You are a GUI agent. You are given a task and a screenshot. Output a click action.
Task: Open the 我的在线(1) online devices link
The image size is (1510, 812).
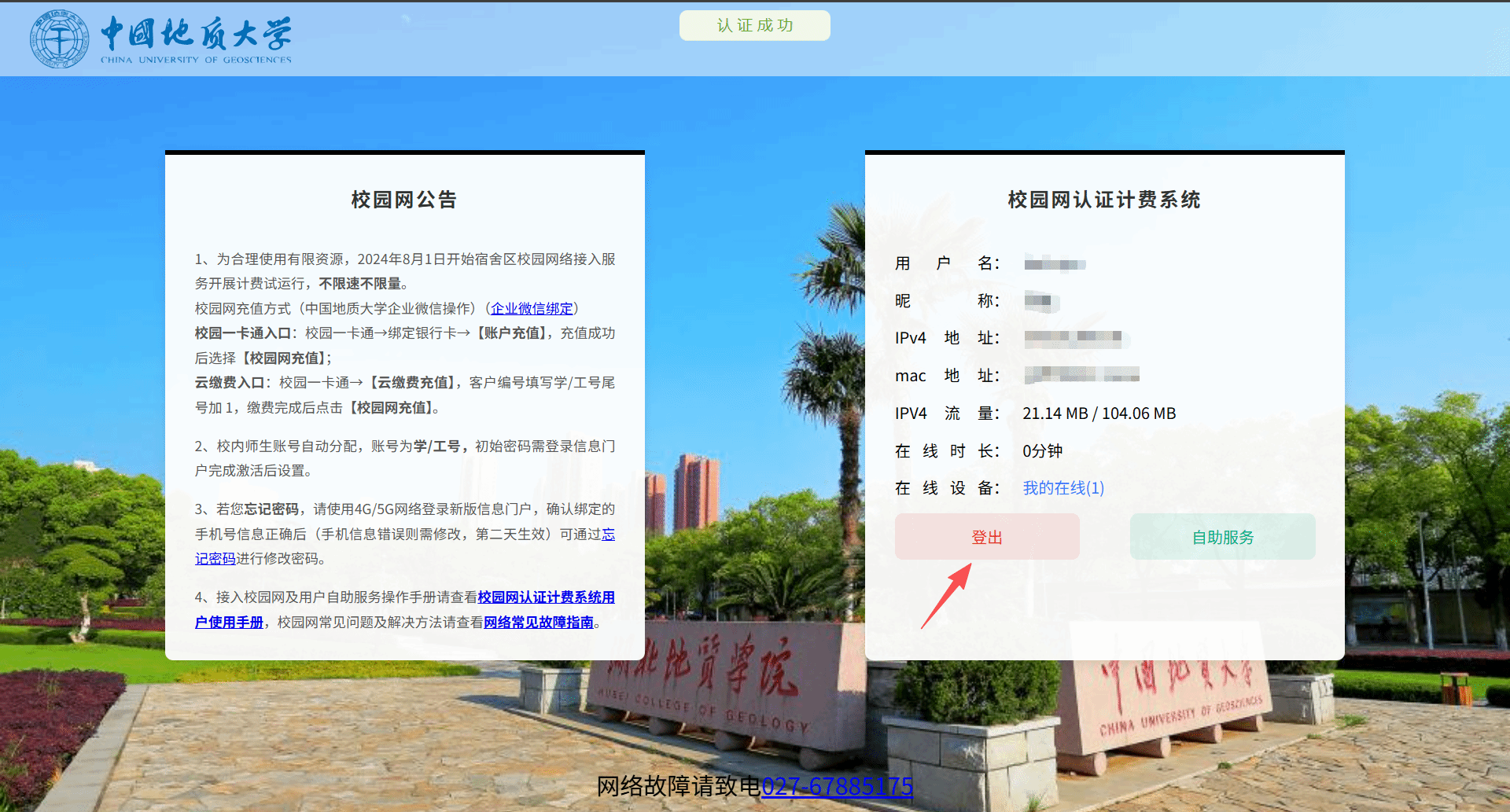pos(1063,488)
